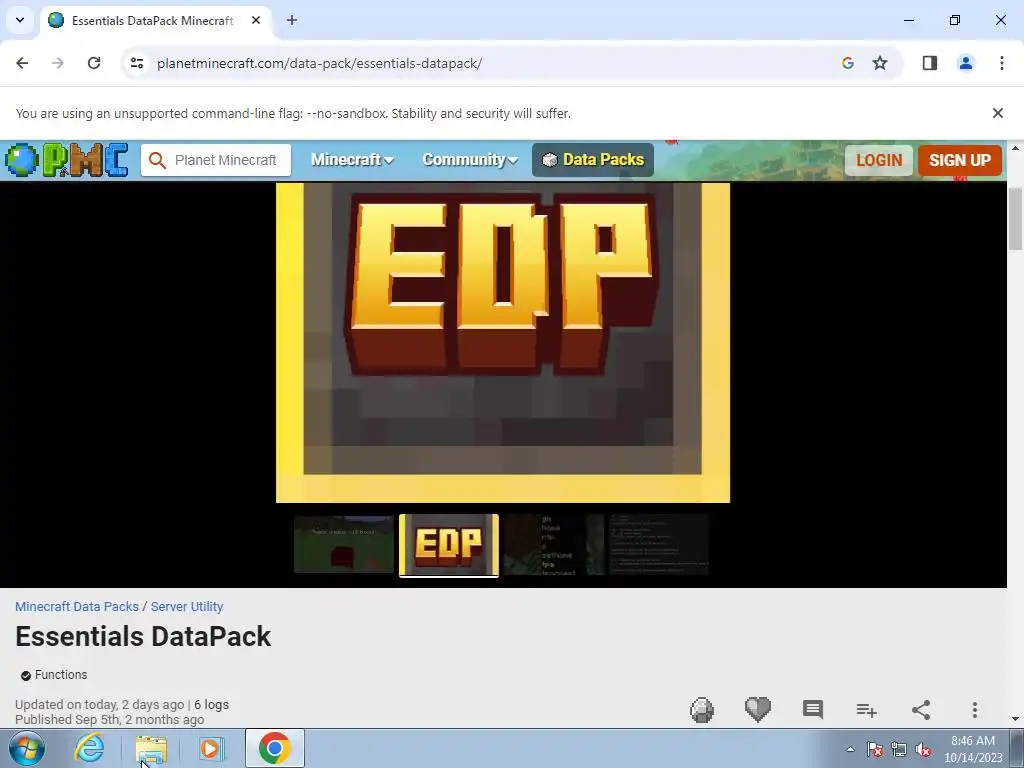Click the browser forward arrow
This screenshot has width=1024, height=768.
point(58,63)
